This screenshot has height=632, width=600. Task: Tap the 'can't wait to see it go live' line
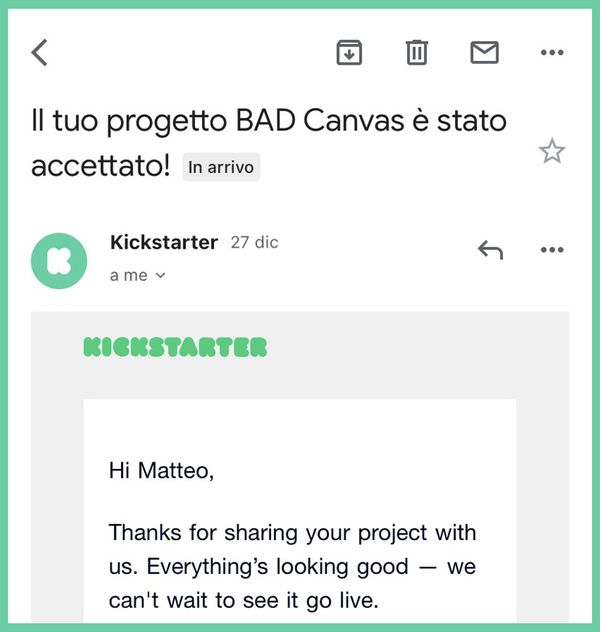click(x=244, y=601)
